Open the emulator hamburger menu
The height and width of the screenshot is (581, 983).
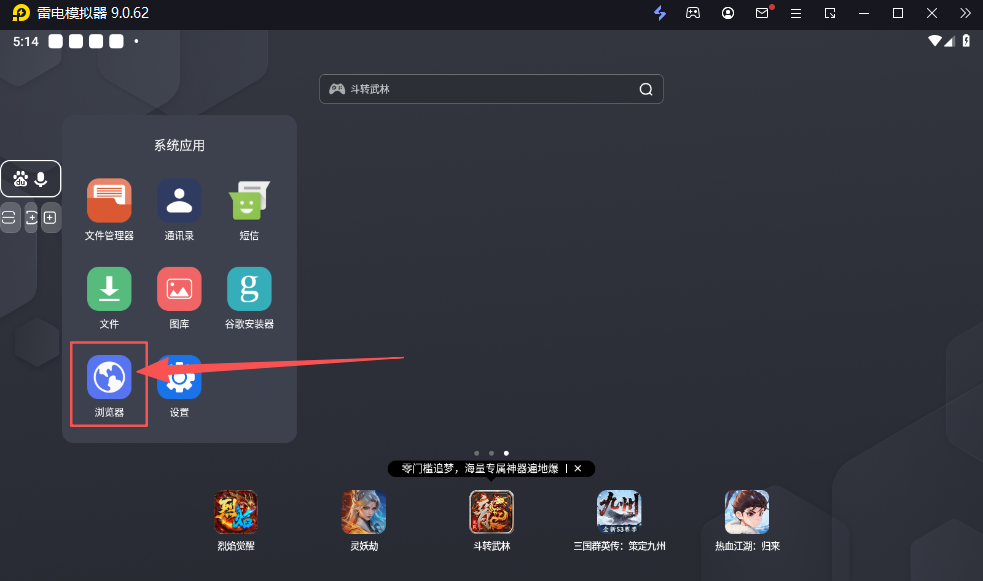[796, 13]
